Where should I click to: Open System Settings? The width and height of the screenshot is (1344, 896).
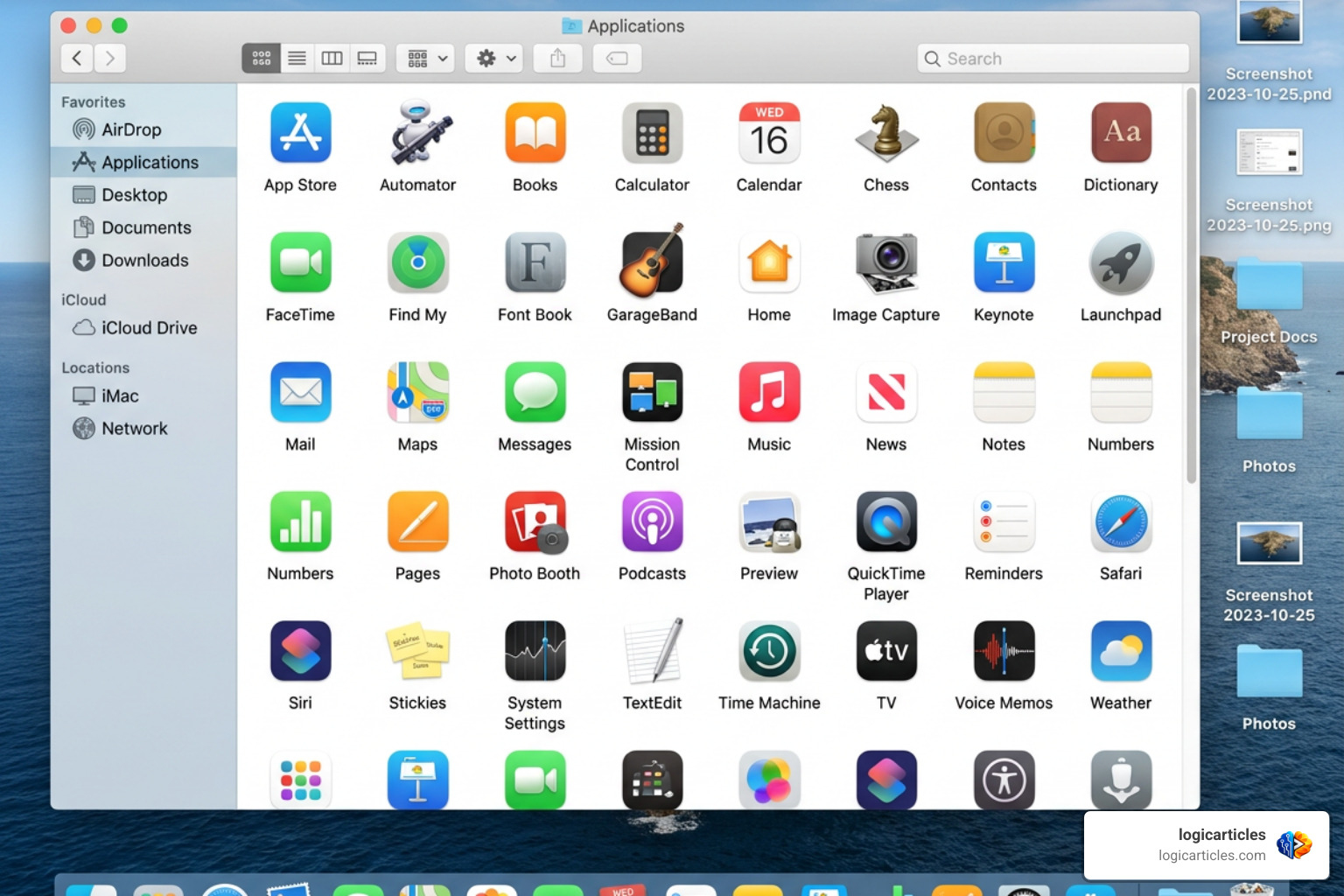click(x=535, y=651)
